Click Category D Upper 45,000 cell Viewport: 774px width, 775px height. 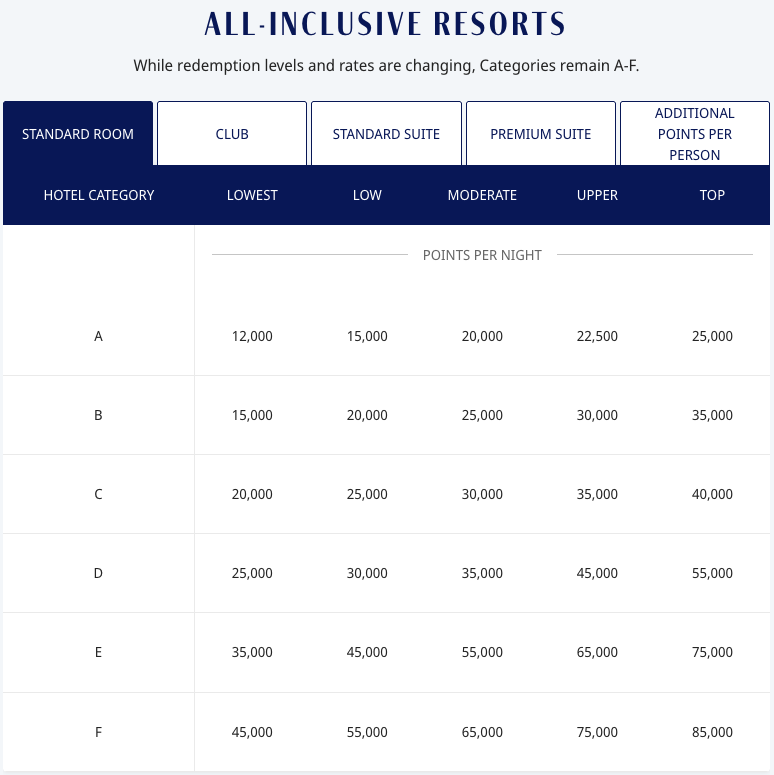pyautogui.click(x=597, y=573)
